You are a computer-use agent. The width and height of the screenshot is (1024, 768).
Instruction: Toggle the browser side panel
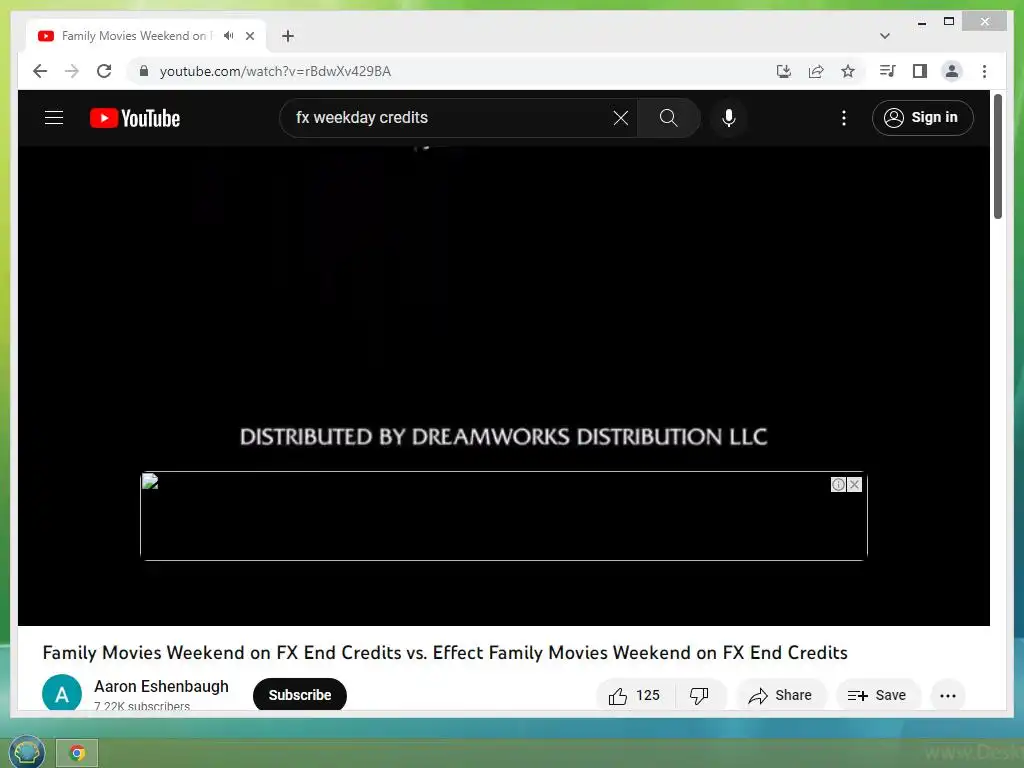click(920, 71)
